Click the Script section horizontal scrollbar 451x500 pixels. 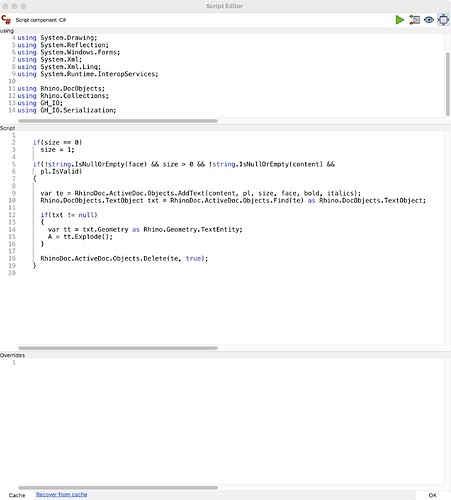click(118, 348)
